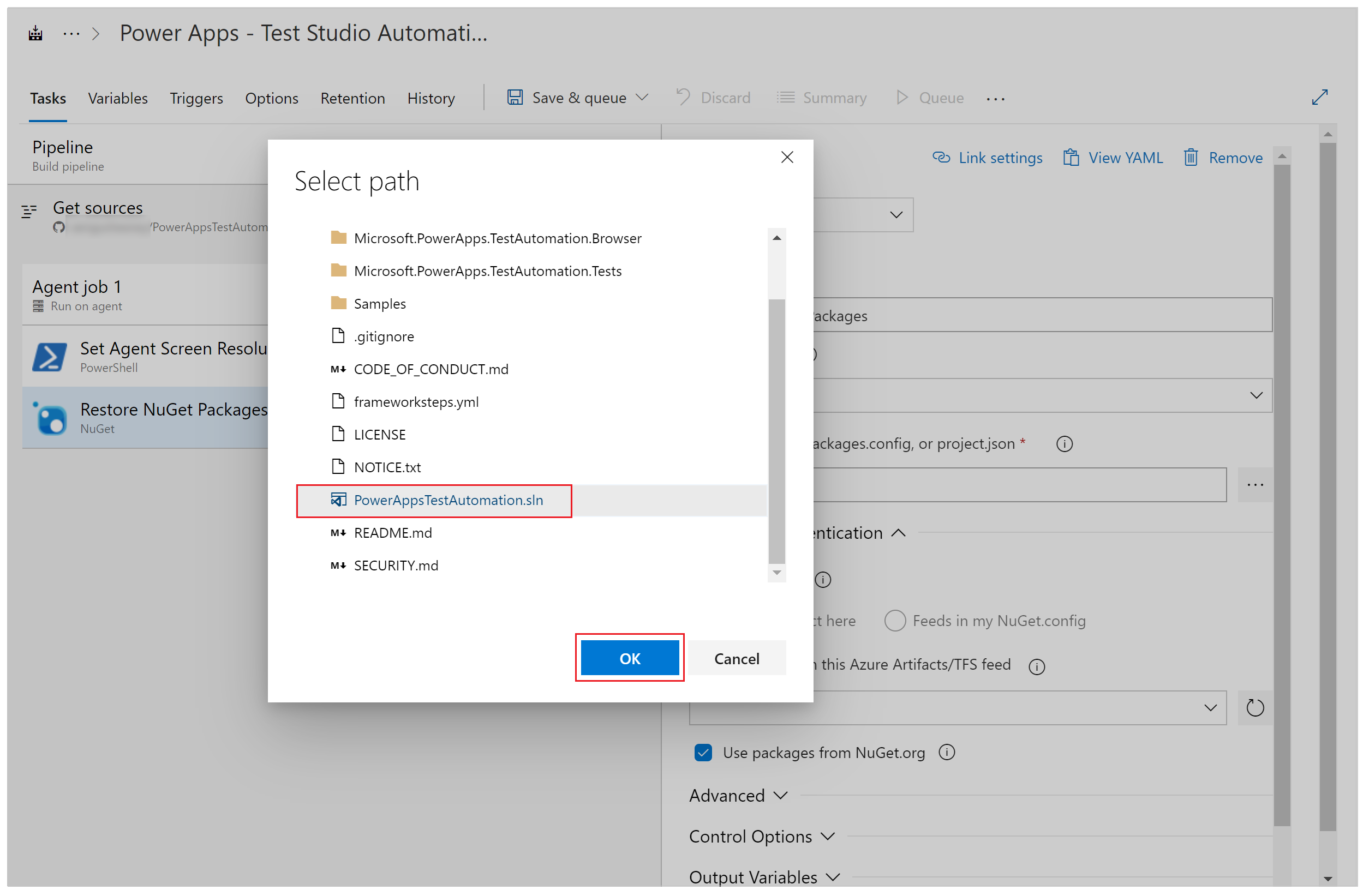
Task: Open Microsoft.PowerApps.TestAutomation.Browser folder
Action: [x=496, y=238]
